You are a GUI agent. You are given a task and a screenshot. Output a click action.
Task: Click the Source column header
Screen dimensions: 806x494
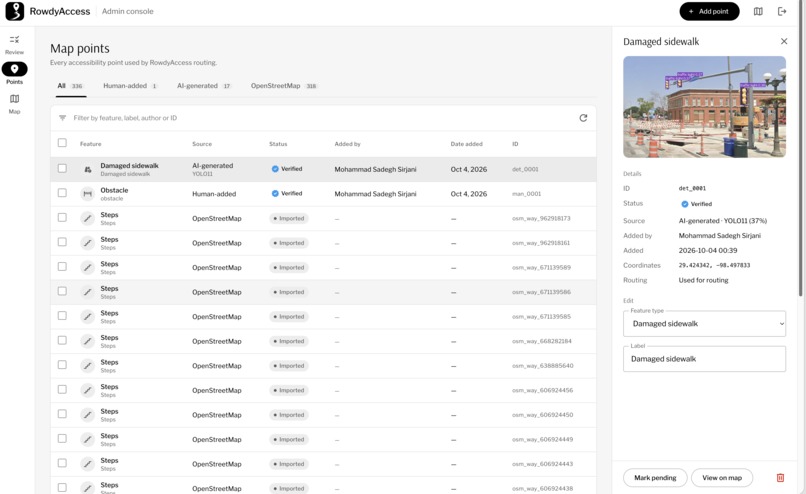pos(202,144)
